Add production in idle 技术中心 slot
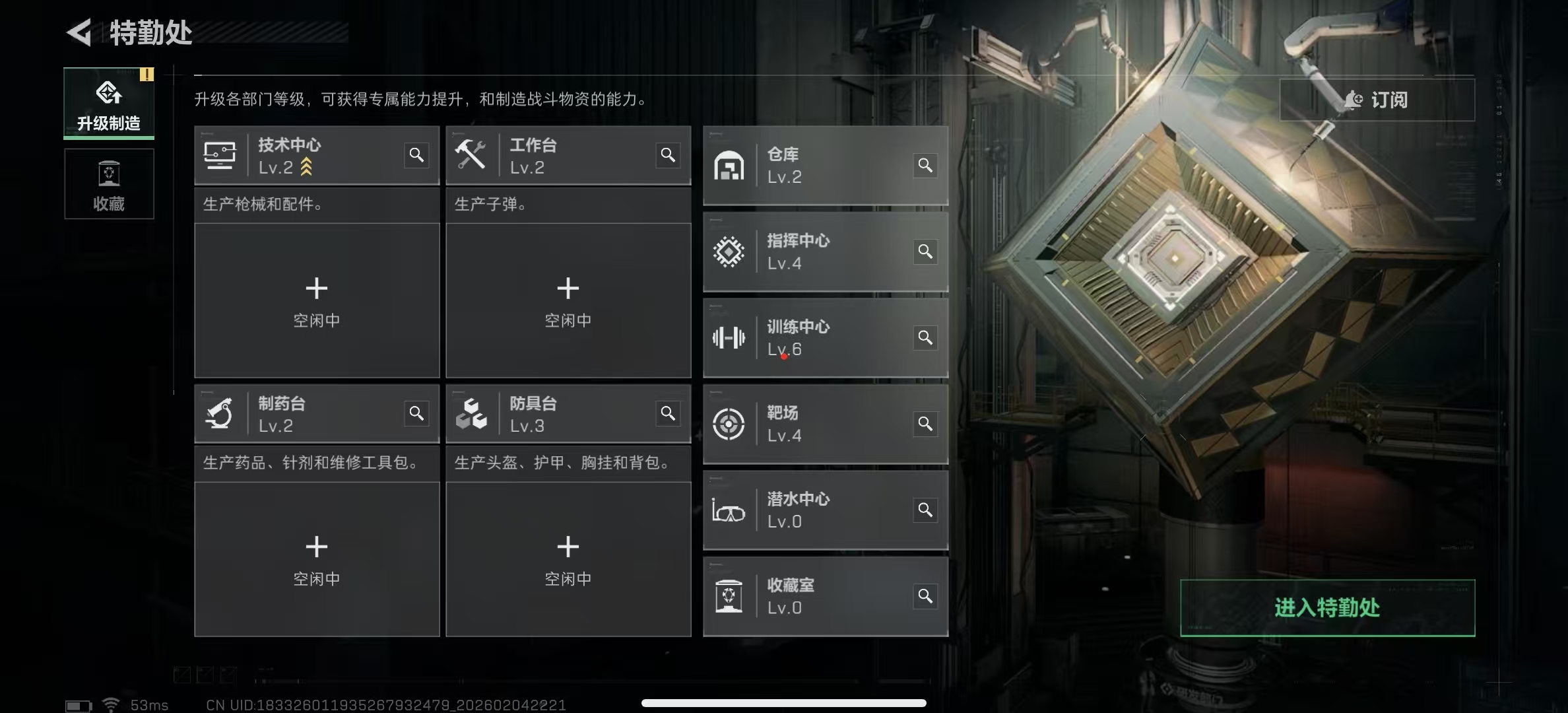1568x713 pixels. click(x=317, y=300)
